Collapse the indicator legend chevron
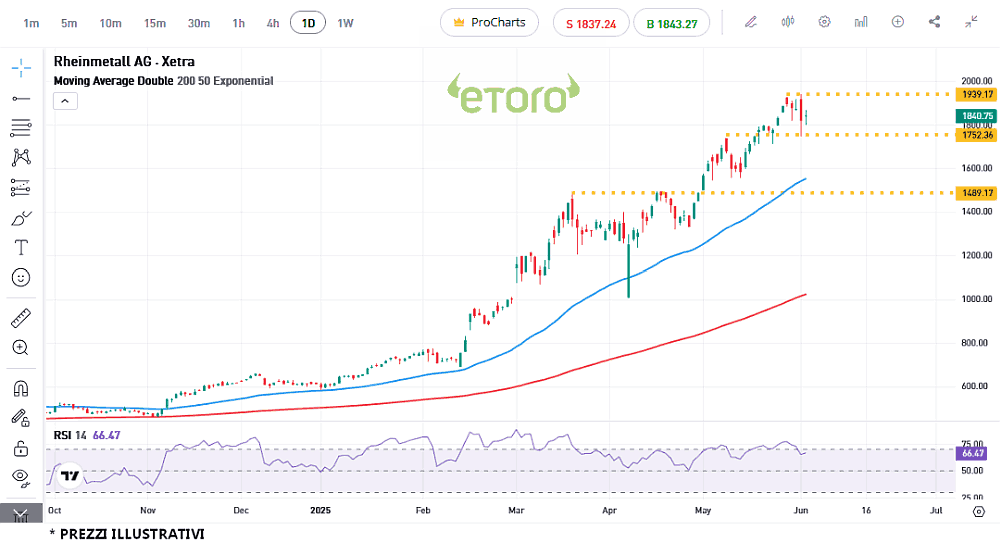Viewport: 1000px width, 543px height. 65,101
